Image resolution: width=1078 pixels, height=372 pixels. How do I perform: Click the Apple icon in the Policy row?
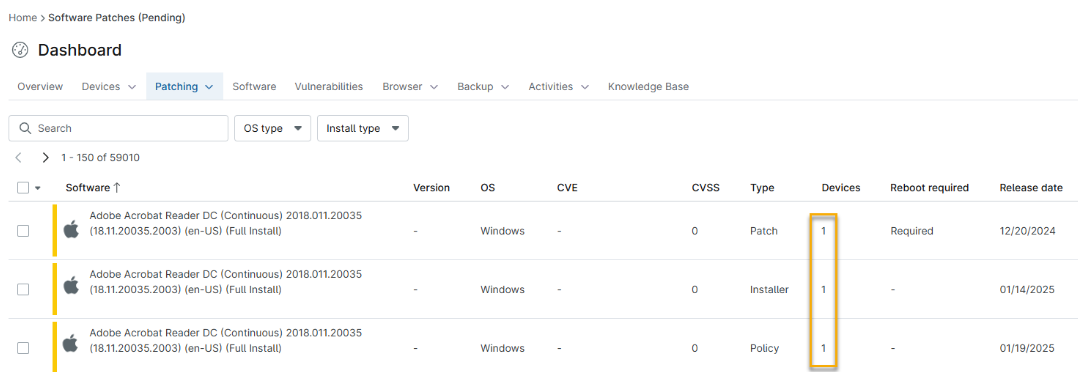pyautogui.click(x=71, y=342)
